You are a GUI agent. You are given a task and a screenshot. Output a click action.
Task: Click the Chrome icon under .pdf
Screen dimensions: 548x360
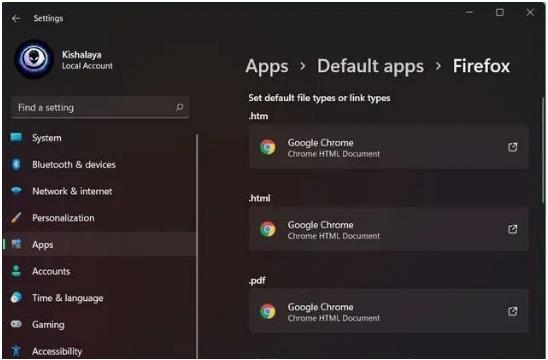point(268,311)
